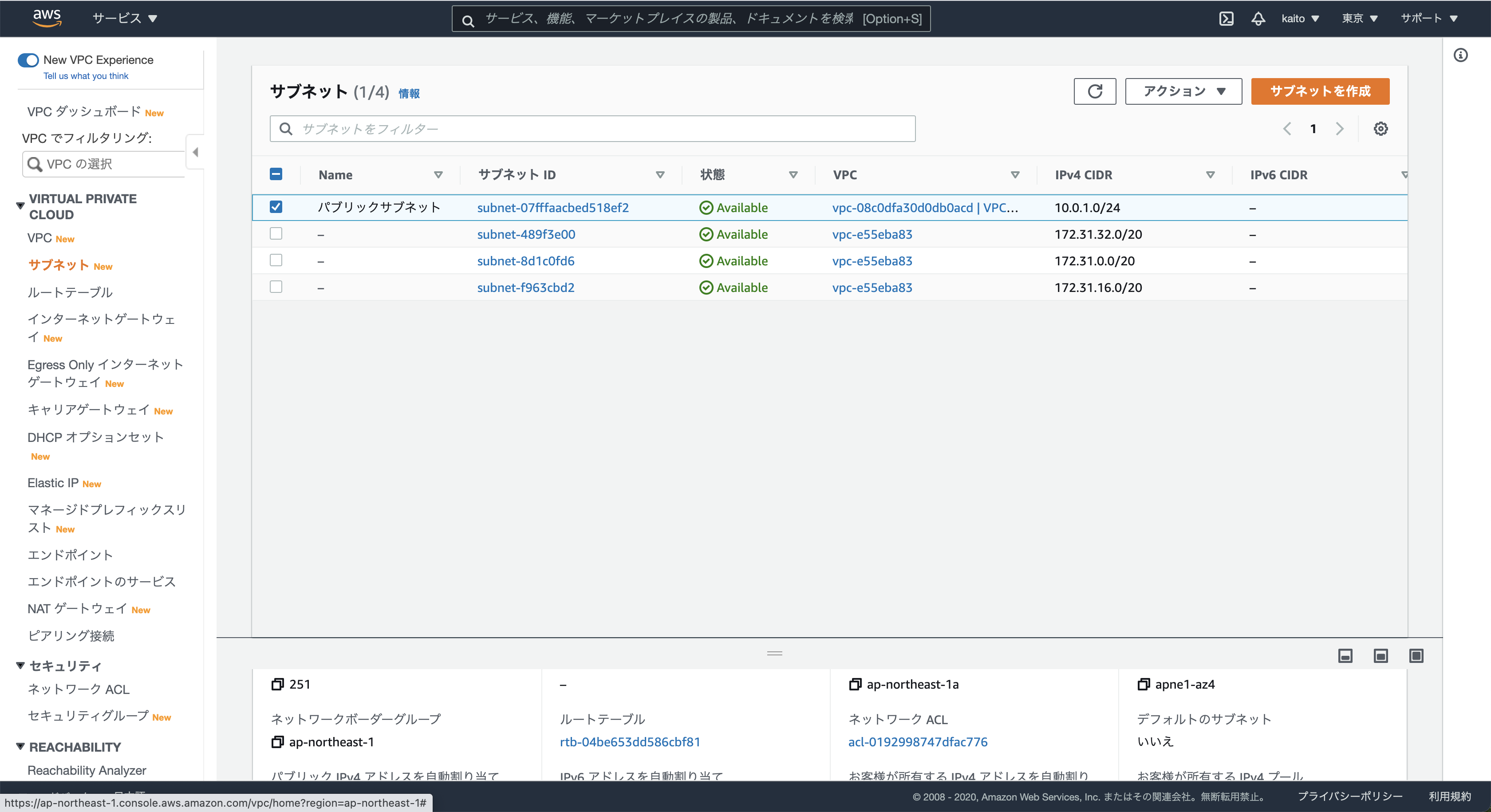
Task: Copy the ap-northeast-1a availability zone
Action: point(855,684)
